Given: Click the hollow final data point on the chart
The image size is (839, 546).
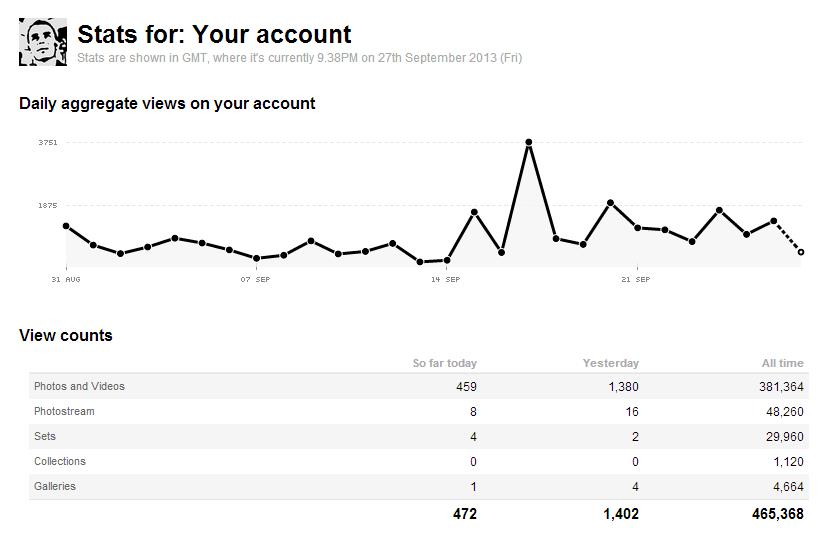Looking at the screenshot, I should (801, 252).
